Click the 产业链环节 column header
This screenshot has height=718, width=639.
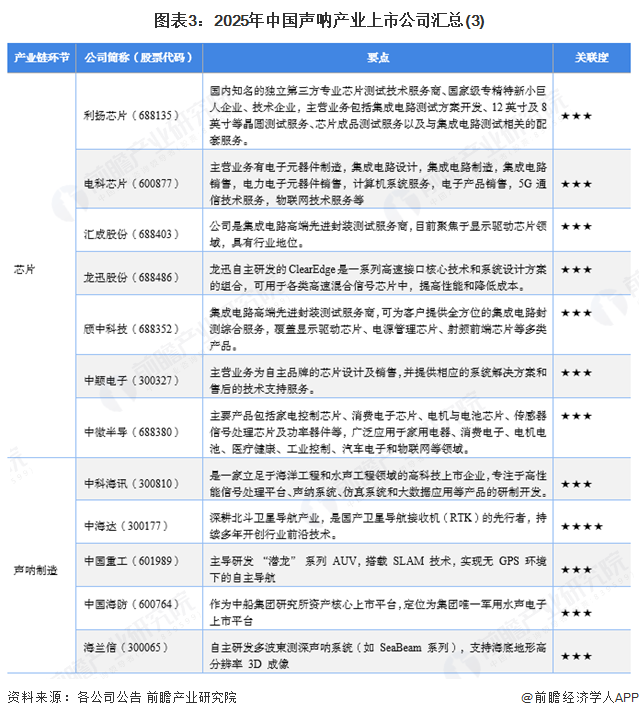tap(41, 58)
